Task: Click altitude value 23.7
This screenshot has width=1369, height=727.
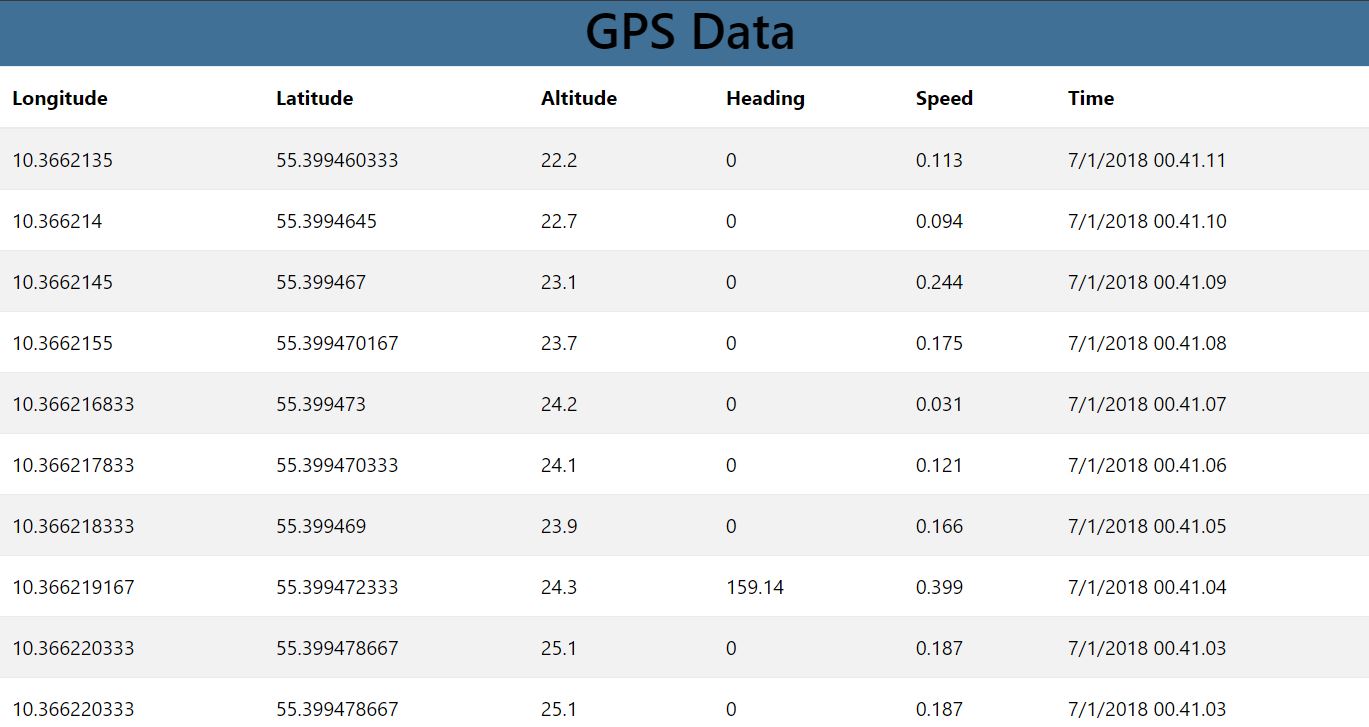Action: (559, 343)
